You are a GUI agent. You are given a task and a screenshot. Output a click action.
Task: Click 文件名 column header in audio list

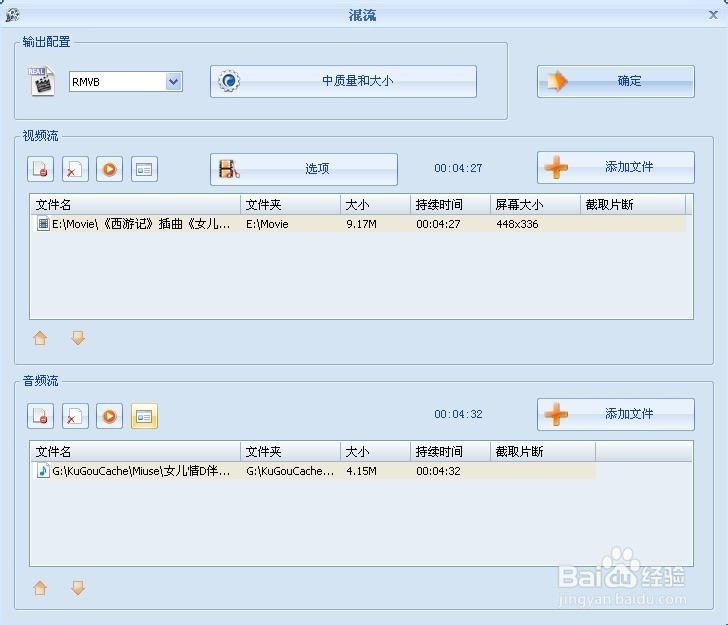click(x=136, y=451)
